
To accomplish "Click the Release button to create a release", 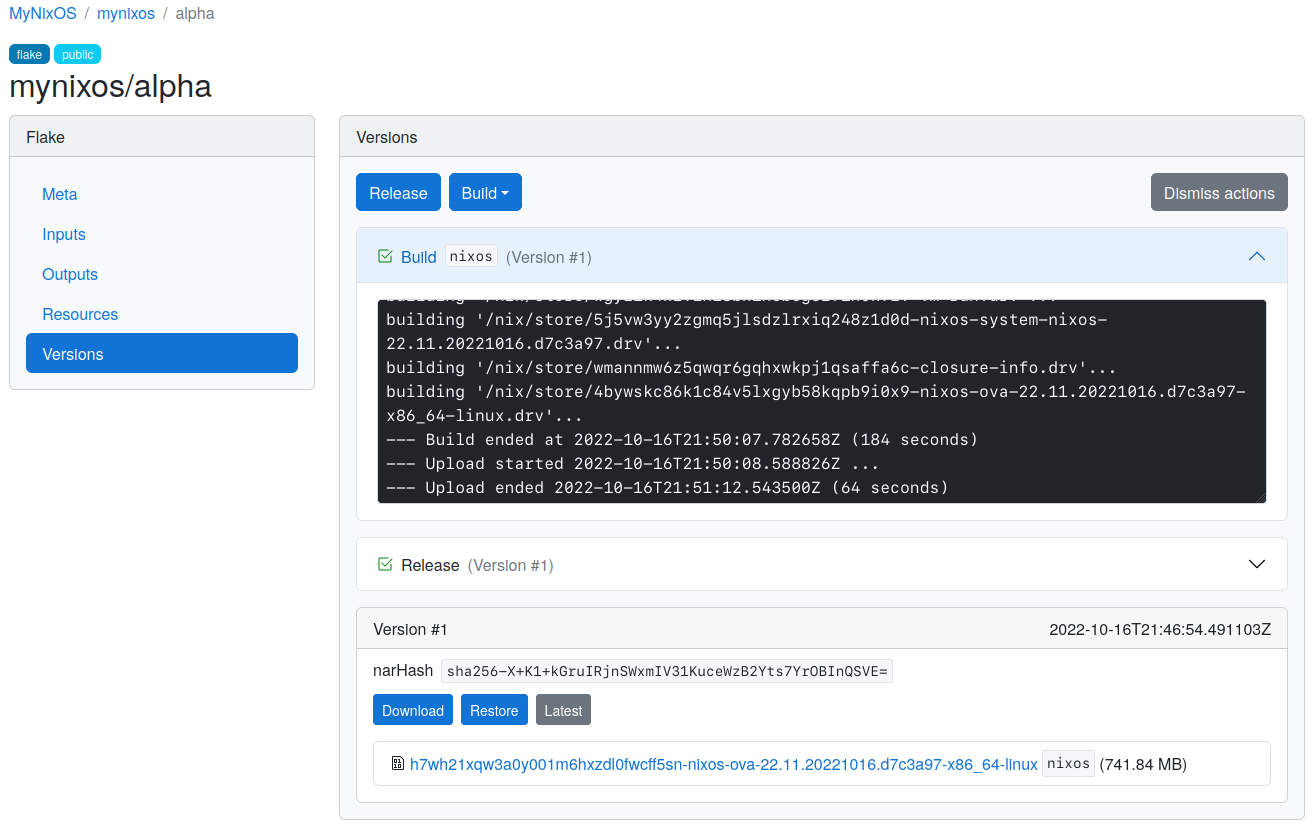I will click(x=398, y=192).
